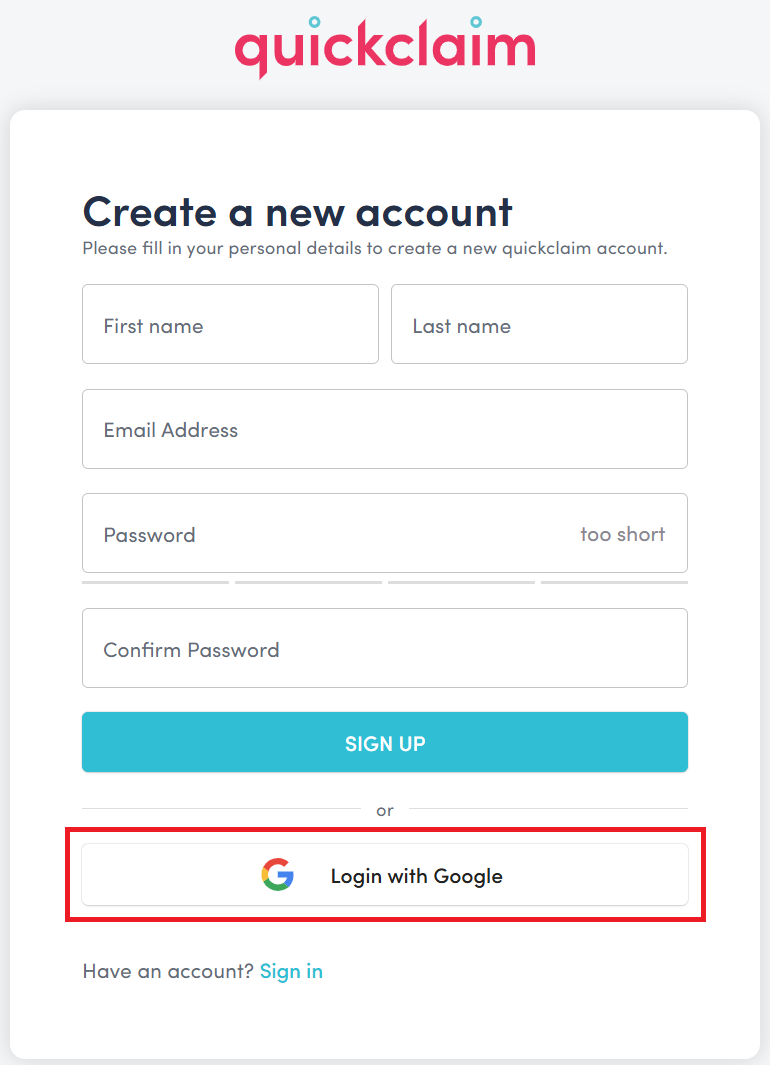Open the Sign in link
The height and width of the screenshot is (1065, 770).
291,971
